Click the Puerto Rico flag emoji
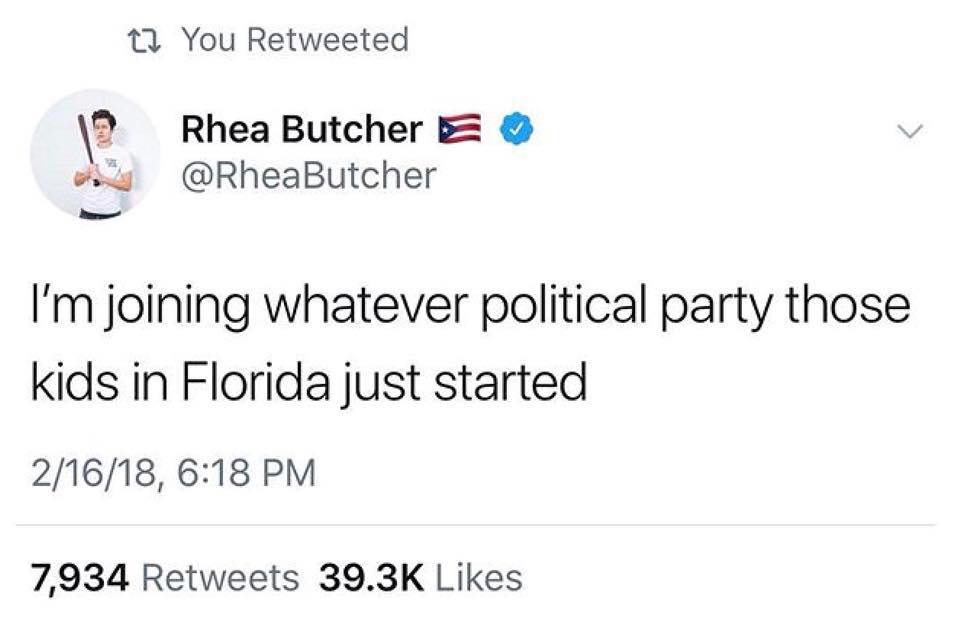960x624 pixels. click(460, 129)
